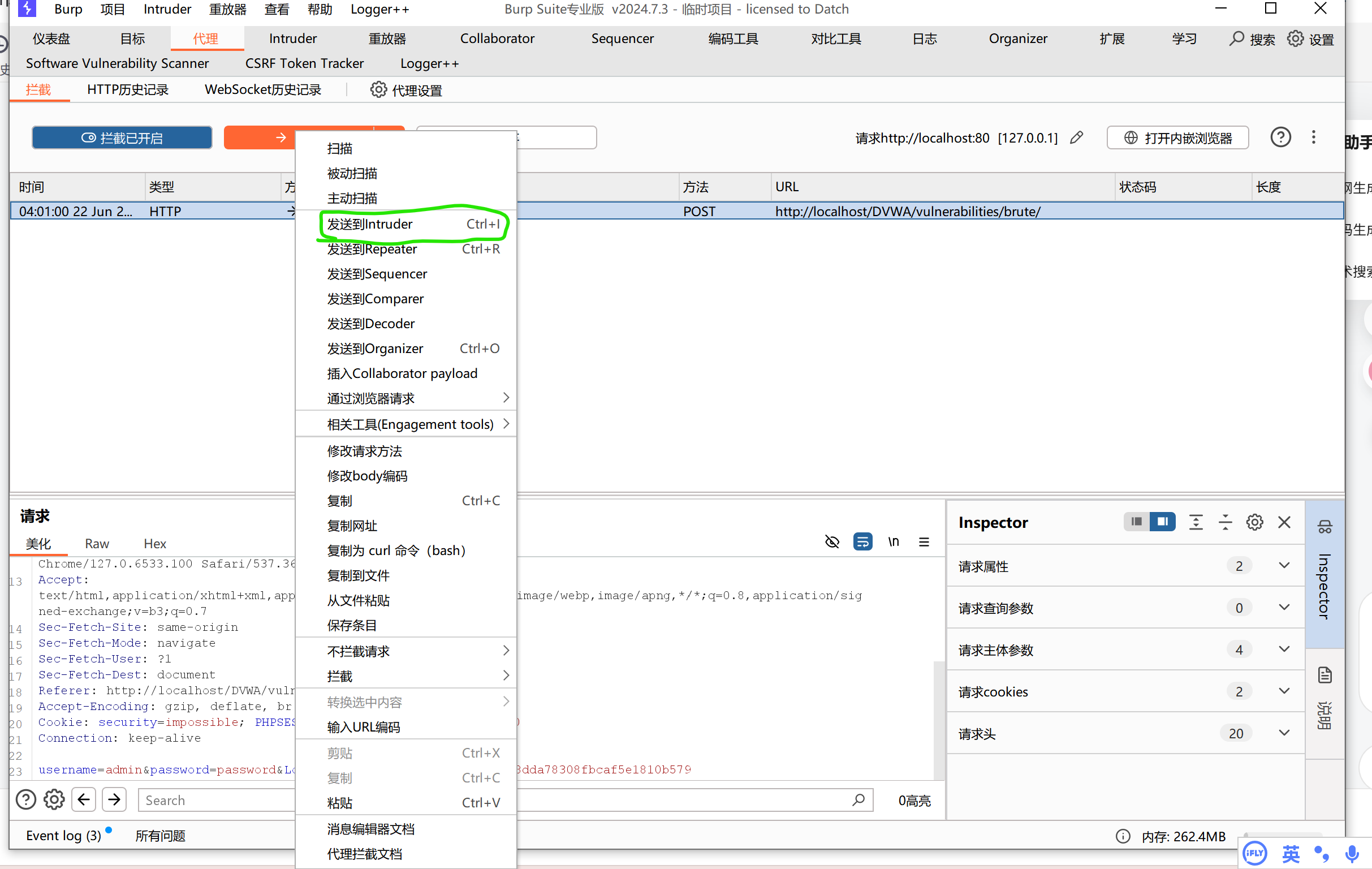Open Inspector settings gear icon
The height and width of the screenshot is (869, 1372).
pos(1254,522)
